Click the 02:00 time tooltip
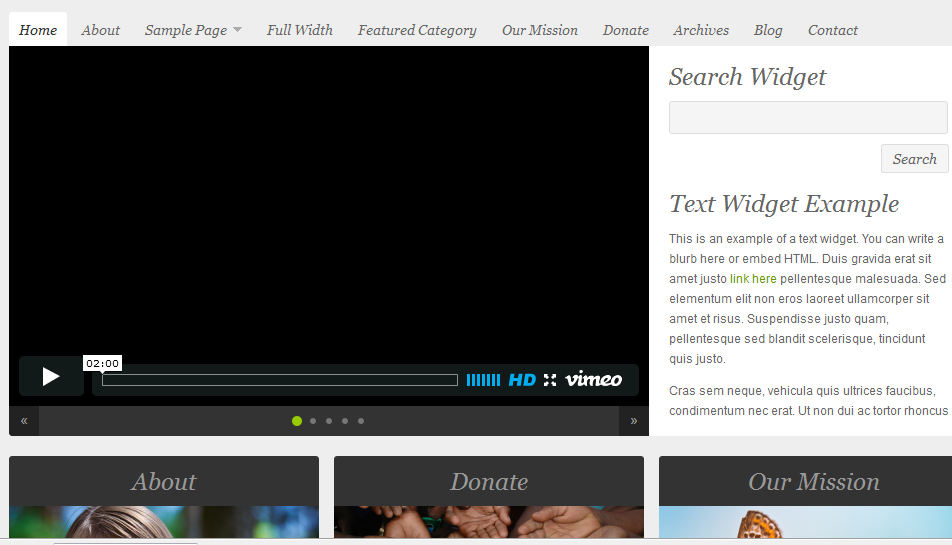 click(x=103, y=363)
